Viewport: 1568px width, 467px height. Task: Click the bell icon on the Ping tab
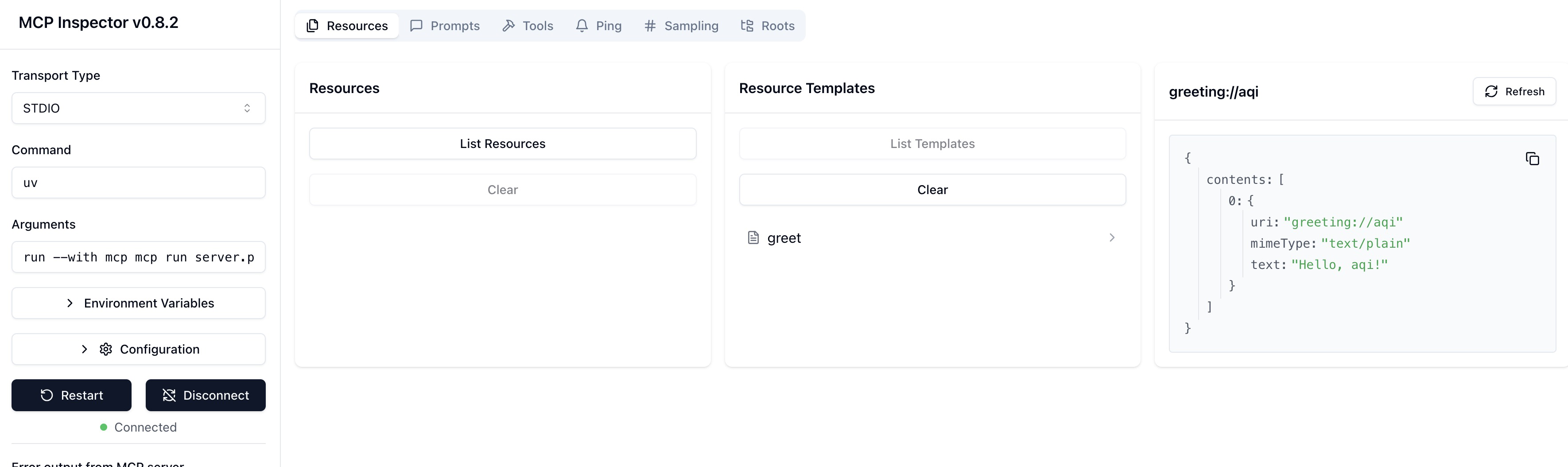[x=582, y=26]
